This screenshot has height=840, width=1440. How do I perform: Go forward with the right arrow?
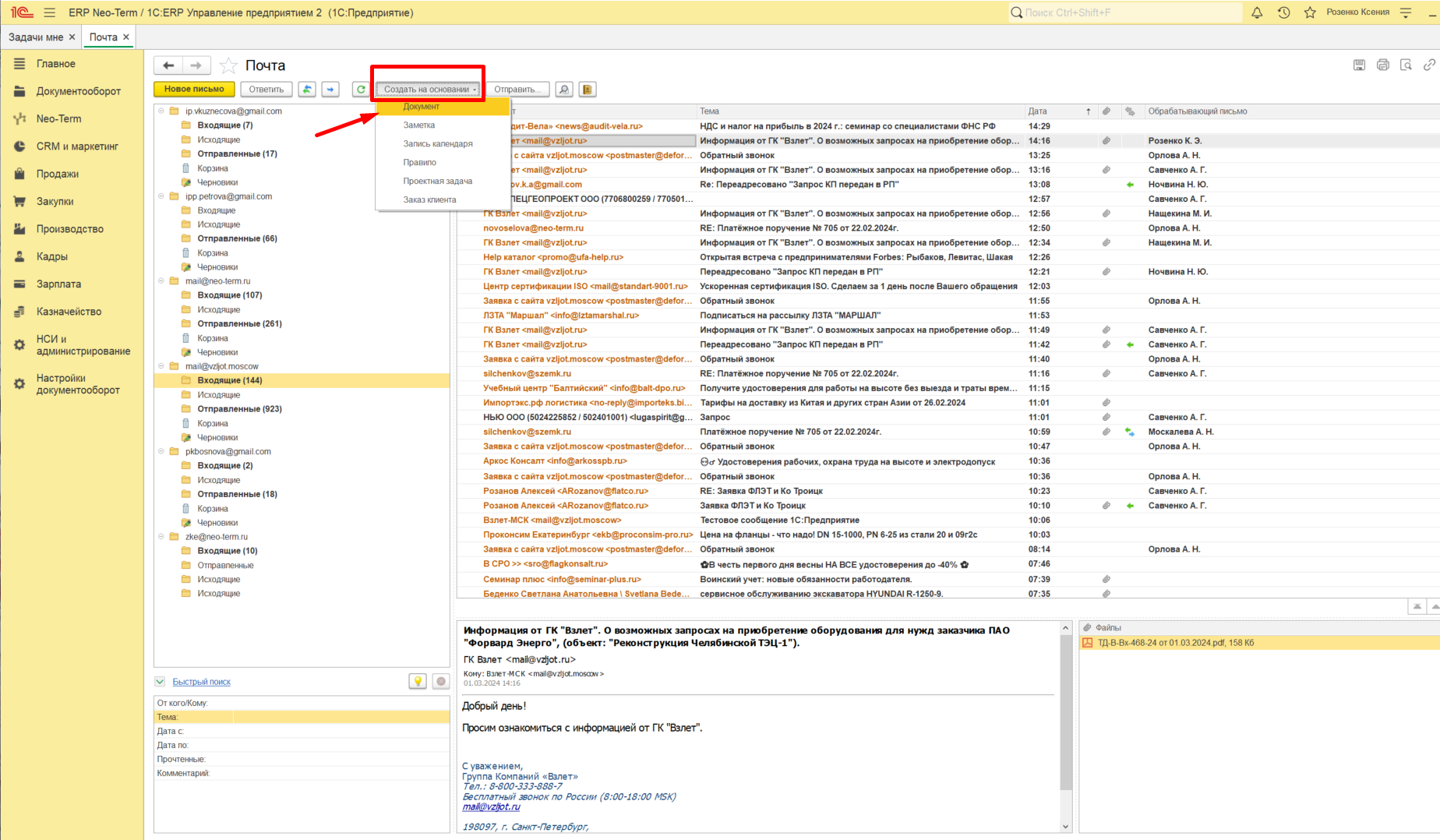click(x=196, y=65)
